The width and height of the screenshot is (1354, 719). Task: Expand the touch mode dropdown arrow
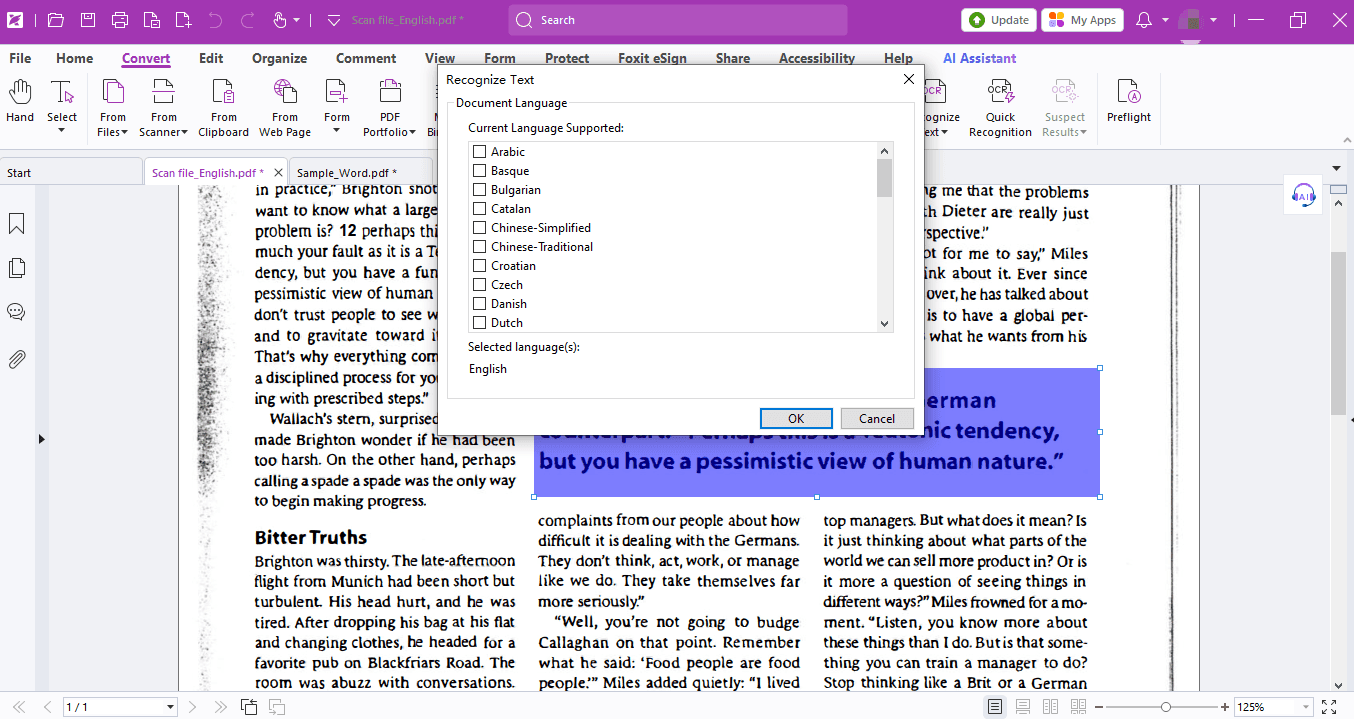coord(298,20)
